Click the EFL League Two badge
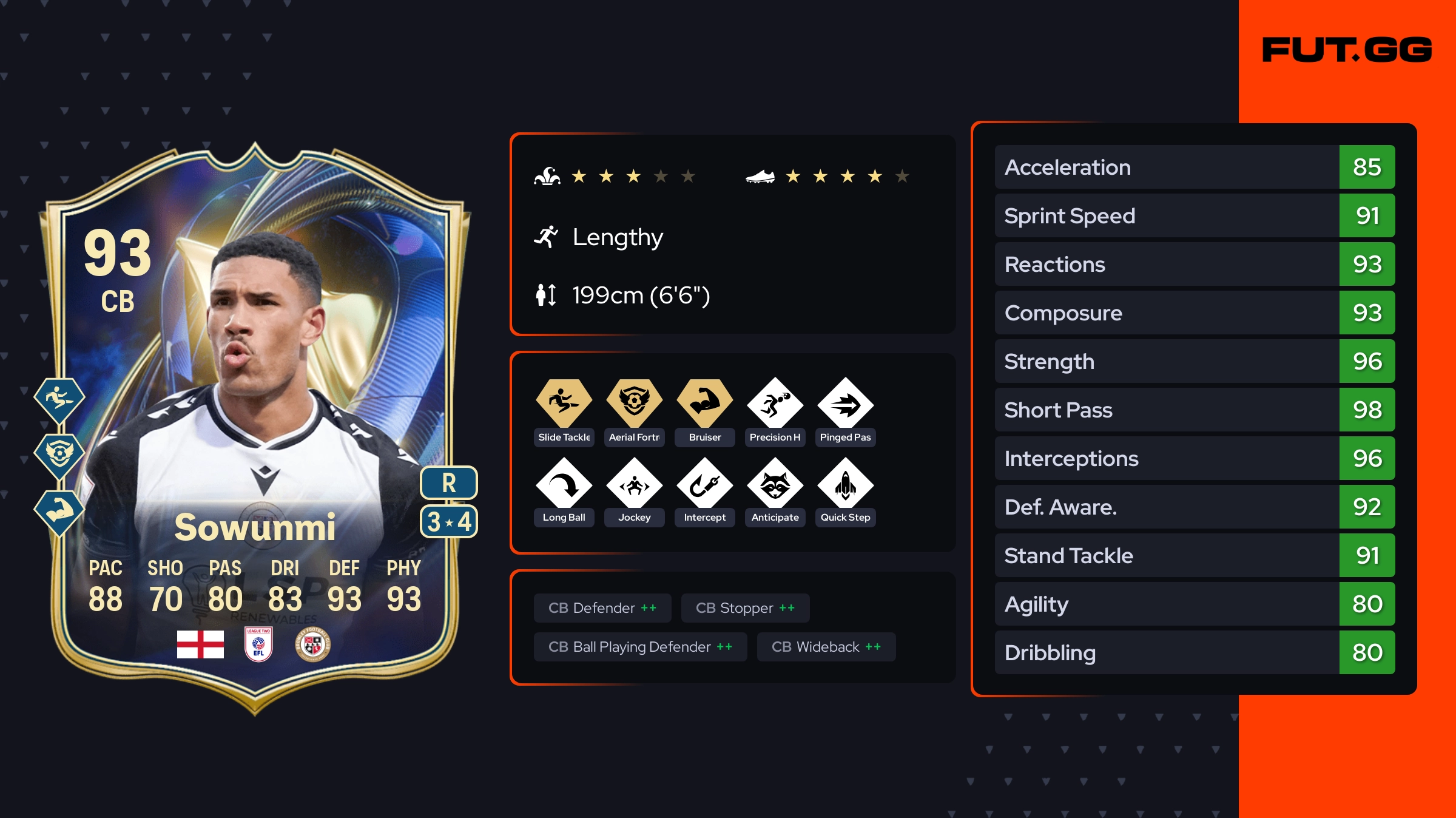 [x=258, y=644]
